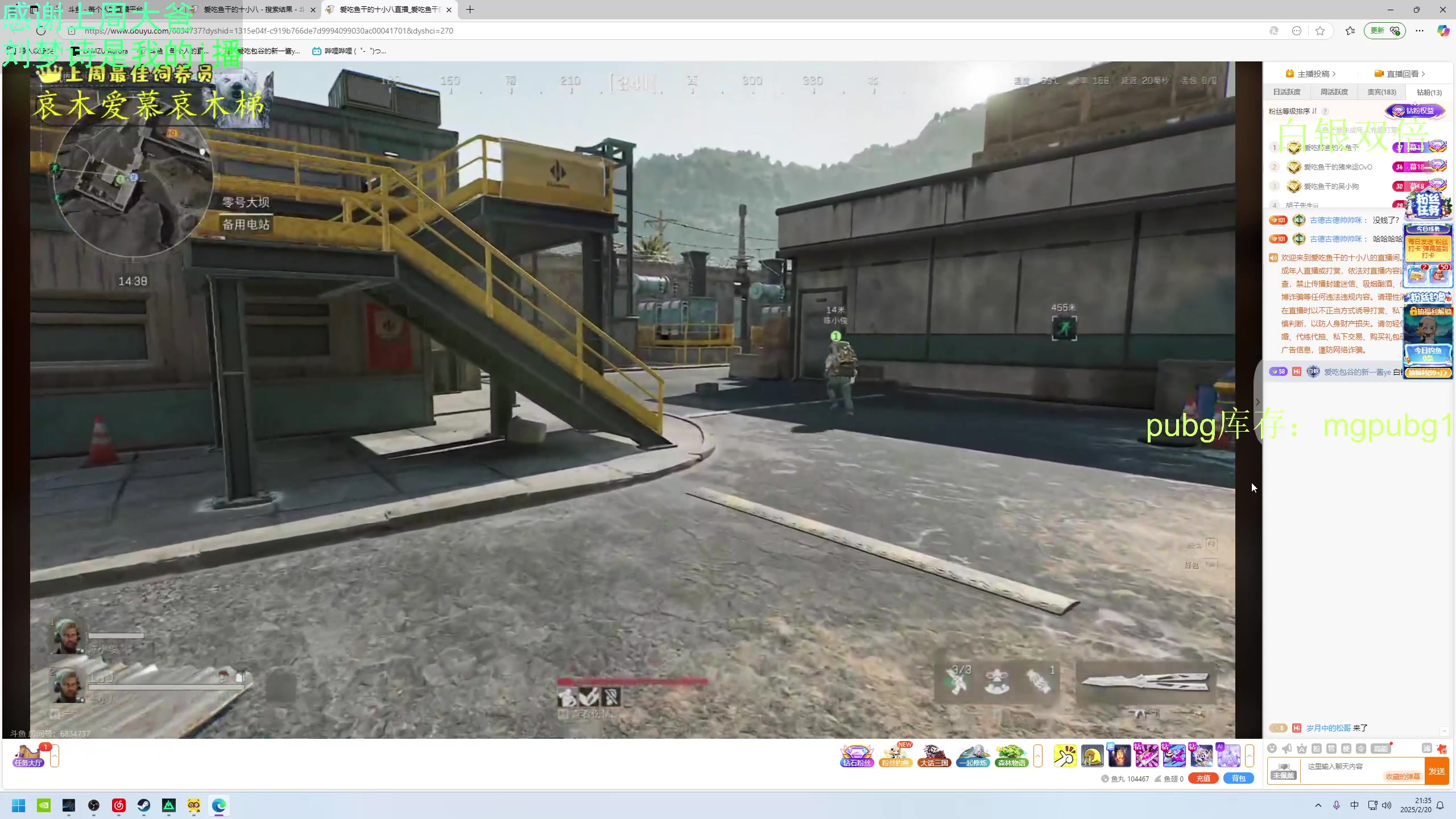Click the 发送 send button

point(1437,771)
